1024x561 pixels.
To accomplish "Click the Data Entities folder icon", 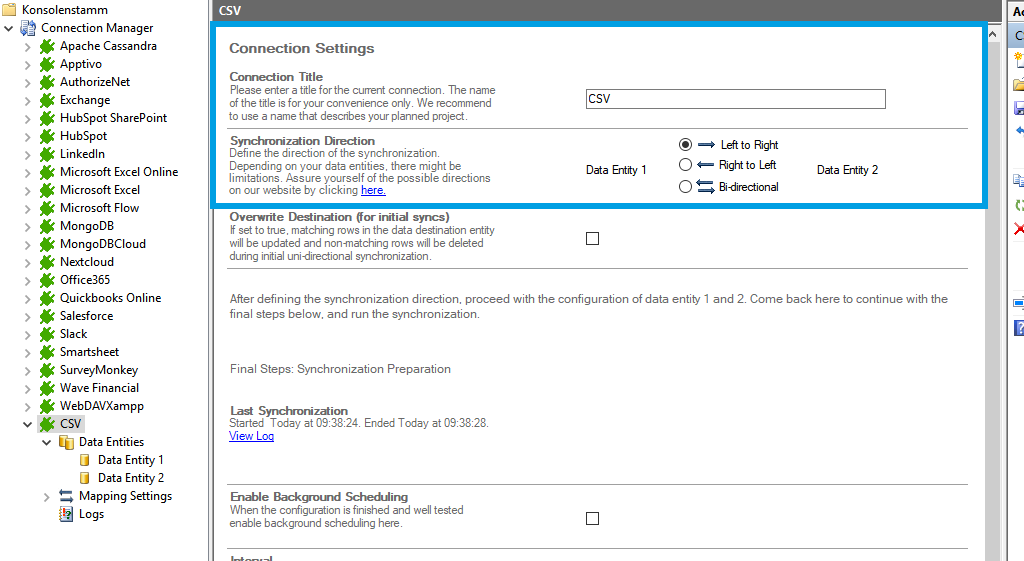I will point(67,442).
